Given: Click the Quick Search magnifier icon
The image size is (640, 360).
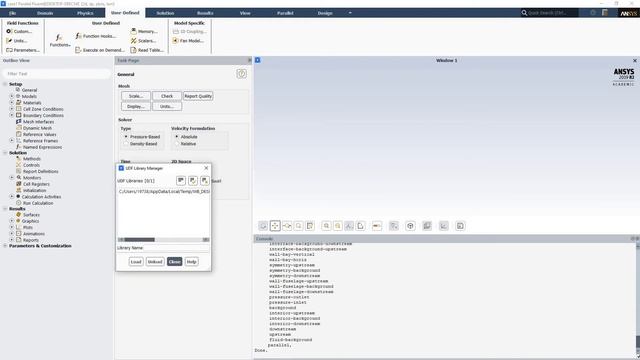Looking at the screenshot, I should click(x=524, y=13).
